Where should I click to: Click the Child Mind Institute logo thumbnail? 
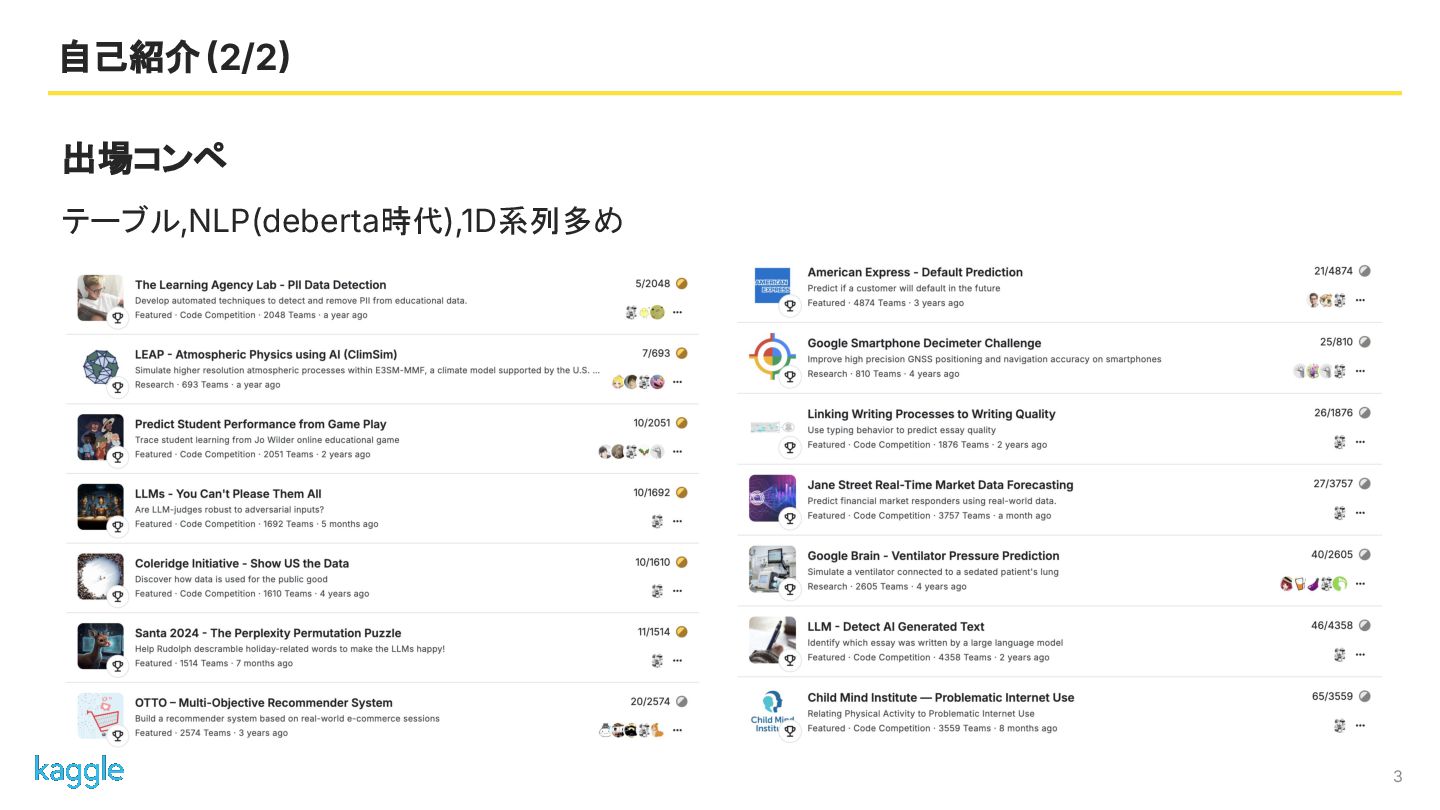pyautogui.click(x=772, y=711)
